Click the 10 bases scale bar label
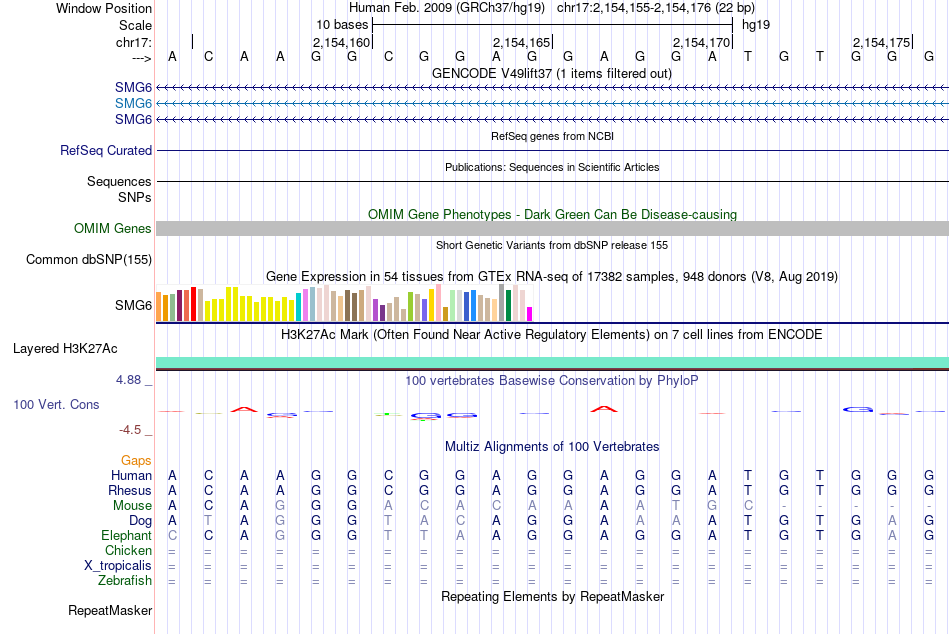Image resolution: width=950 pixels, height=634 pixels. click(342, 25)
